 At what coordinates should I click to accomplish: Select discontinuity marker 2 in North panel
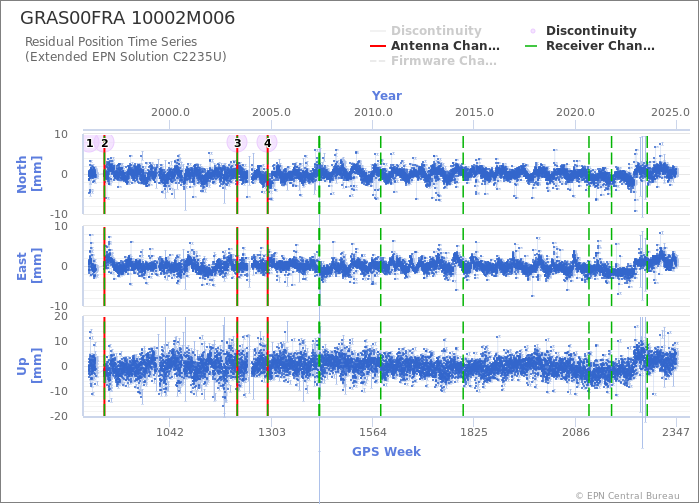(104, 143)
